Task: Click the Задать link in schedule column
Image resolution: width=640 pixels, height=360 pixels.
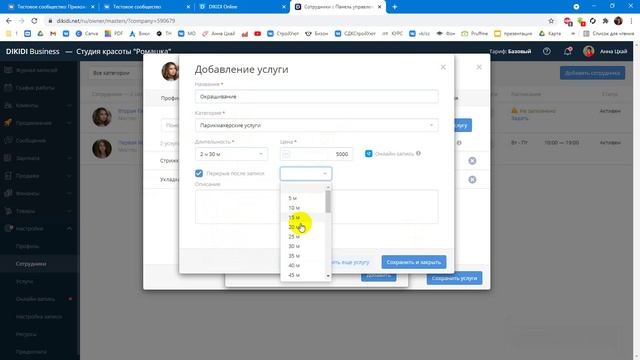Action: tap(520, 118)
